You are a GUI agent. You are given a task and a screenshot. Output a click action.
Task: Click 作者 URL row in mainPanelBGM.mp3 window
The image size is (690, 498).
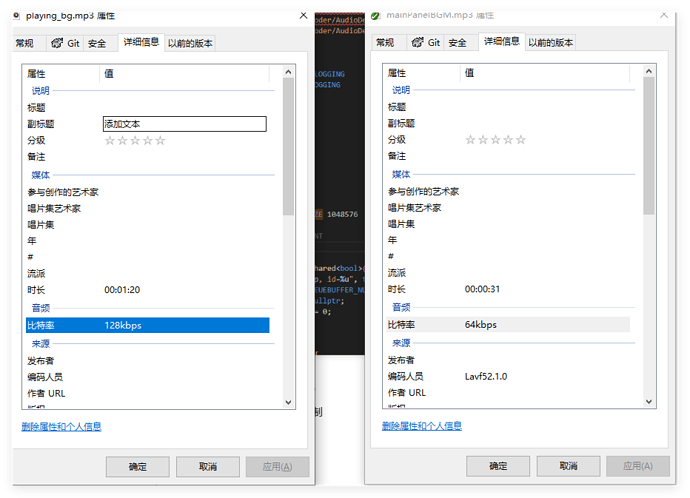pos(508,392)
